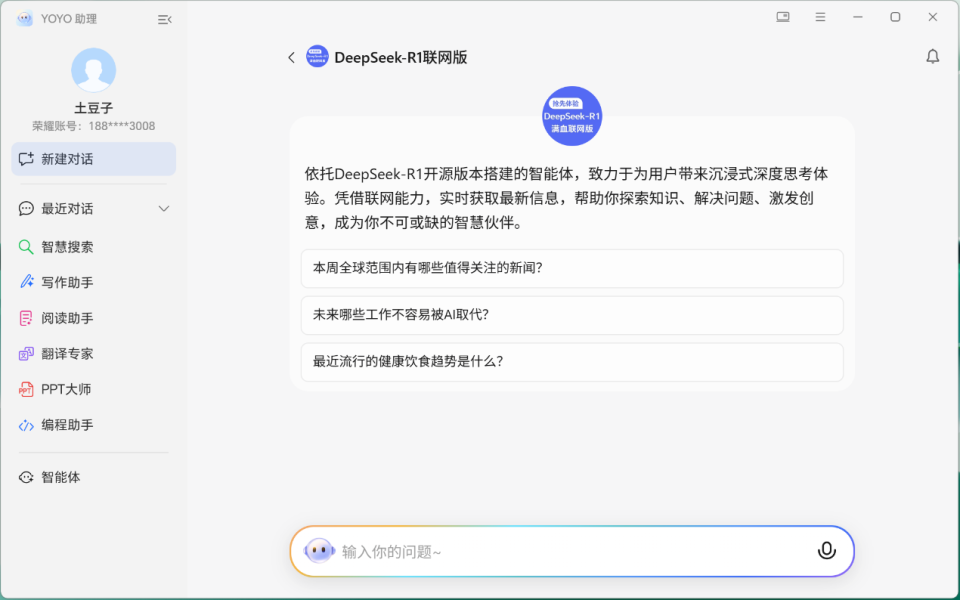Minimize the YOYO assistant window
Image resolution: width=960 pixels, height=600 pixels.
tap(858, 17)
